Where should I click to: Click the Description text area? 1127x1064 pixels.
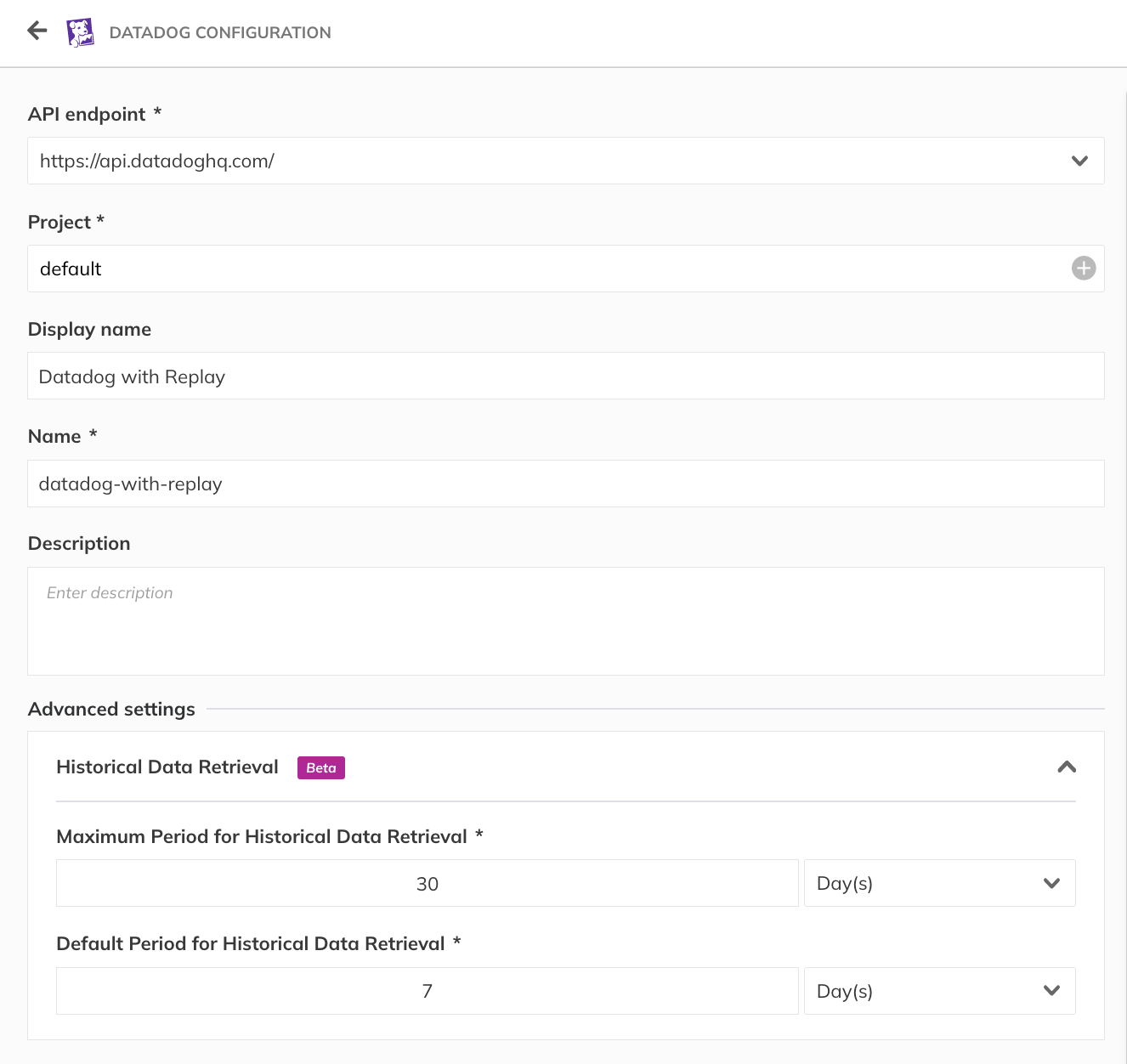coord(565,620)
